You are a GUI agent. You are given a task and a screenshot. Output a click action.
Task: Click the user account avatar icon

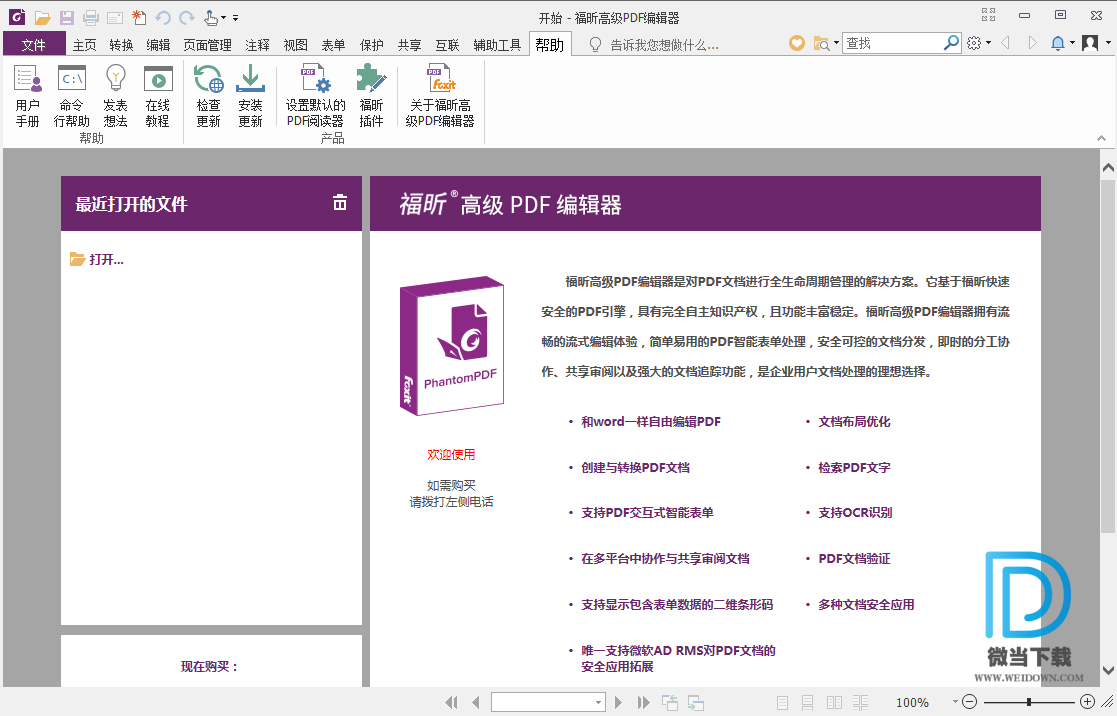tap(1090, 43)
